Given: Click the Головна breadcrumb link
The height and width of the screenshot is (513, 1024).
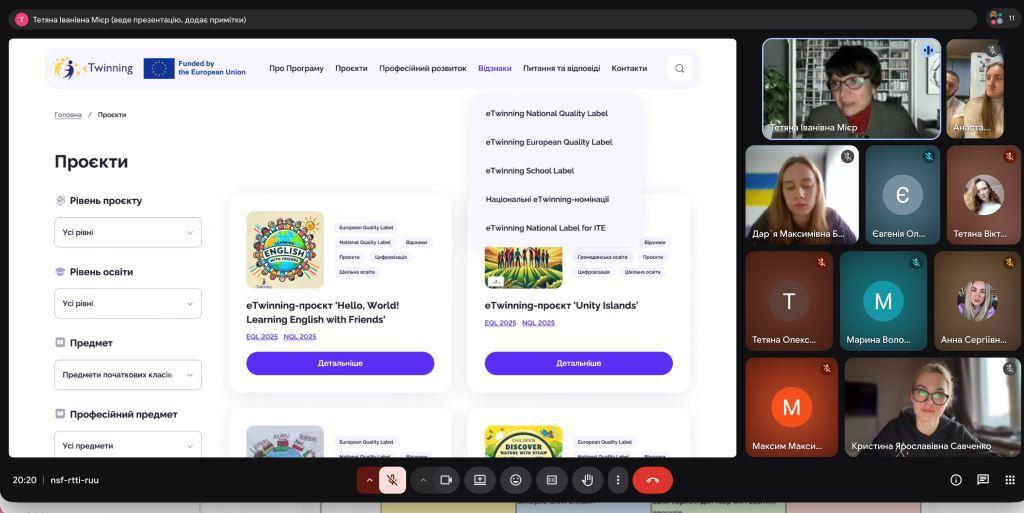Looking at the screenshot, I should pos(68,115).
